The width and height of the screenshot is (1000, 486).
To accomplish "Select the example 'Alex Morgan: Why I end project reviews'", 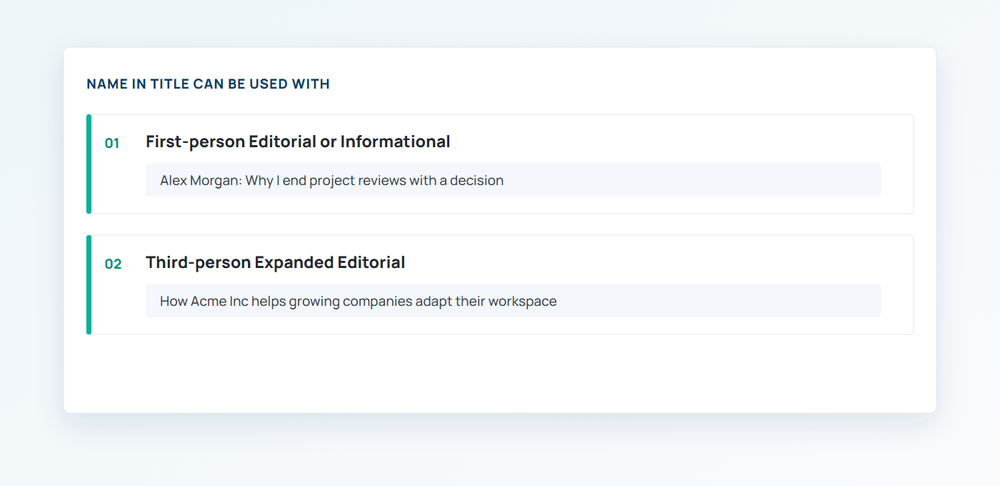I will (x=513, y=180).
